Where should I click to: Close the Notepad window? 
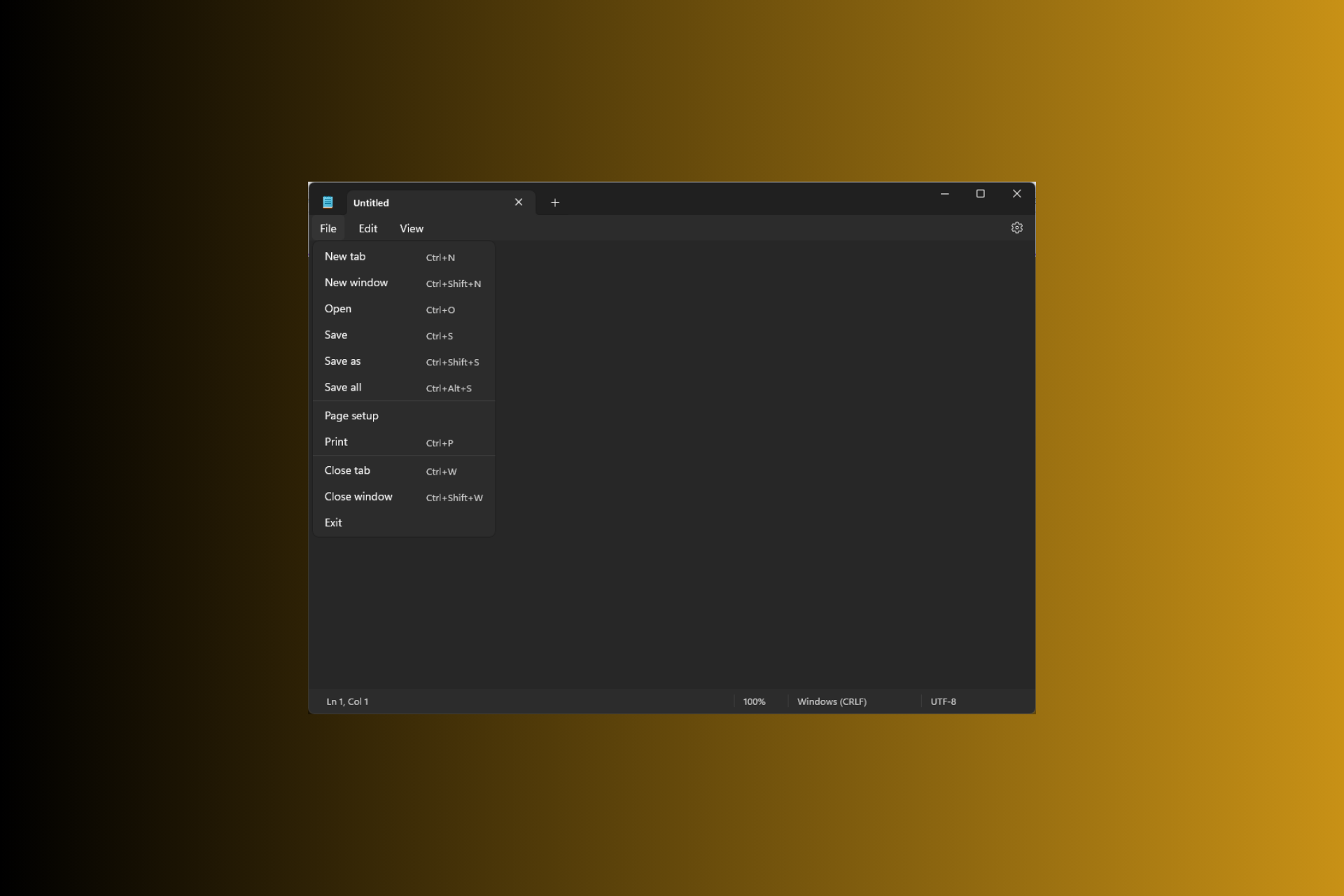tap(1016, 194)
